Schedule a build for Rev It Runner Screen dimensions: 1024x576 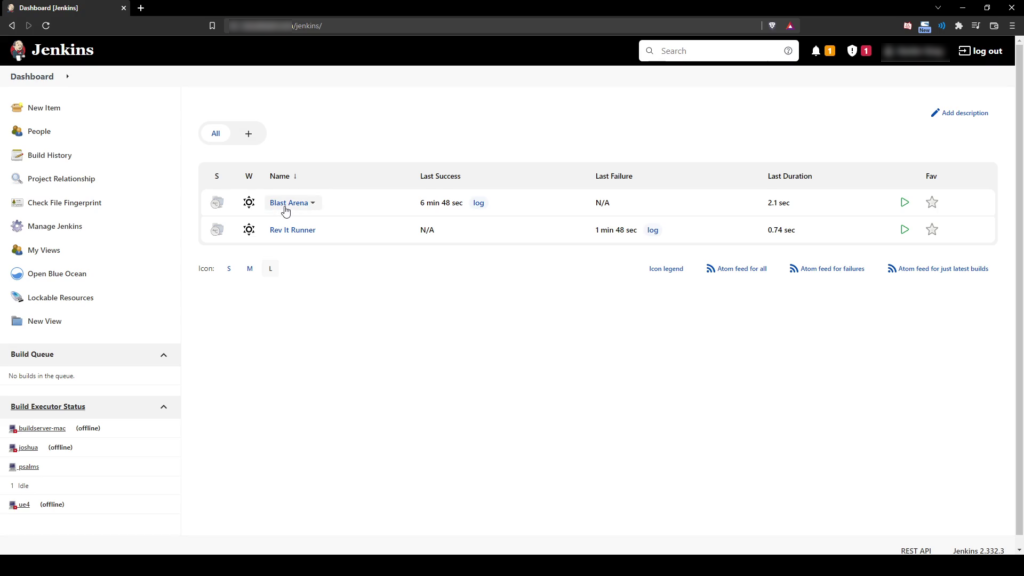904,230
